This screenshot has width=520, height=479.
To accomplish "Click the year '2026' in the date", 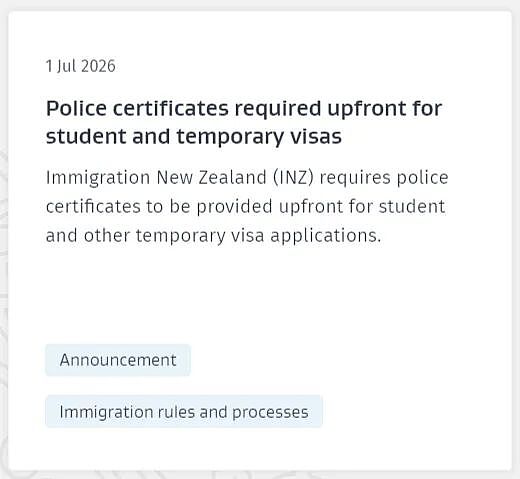I will (x=98, y=66).
